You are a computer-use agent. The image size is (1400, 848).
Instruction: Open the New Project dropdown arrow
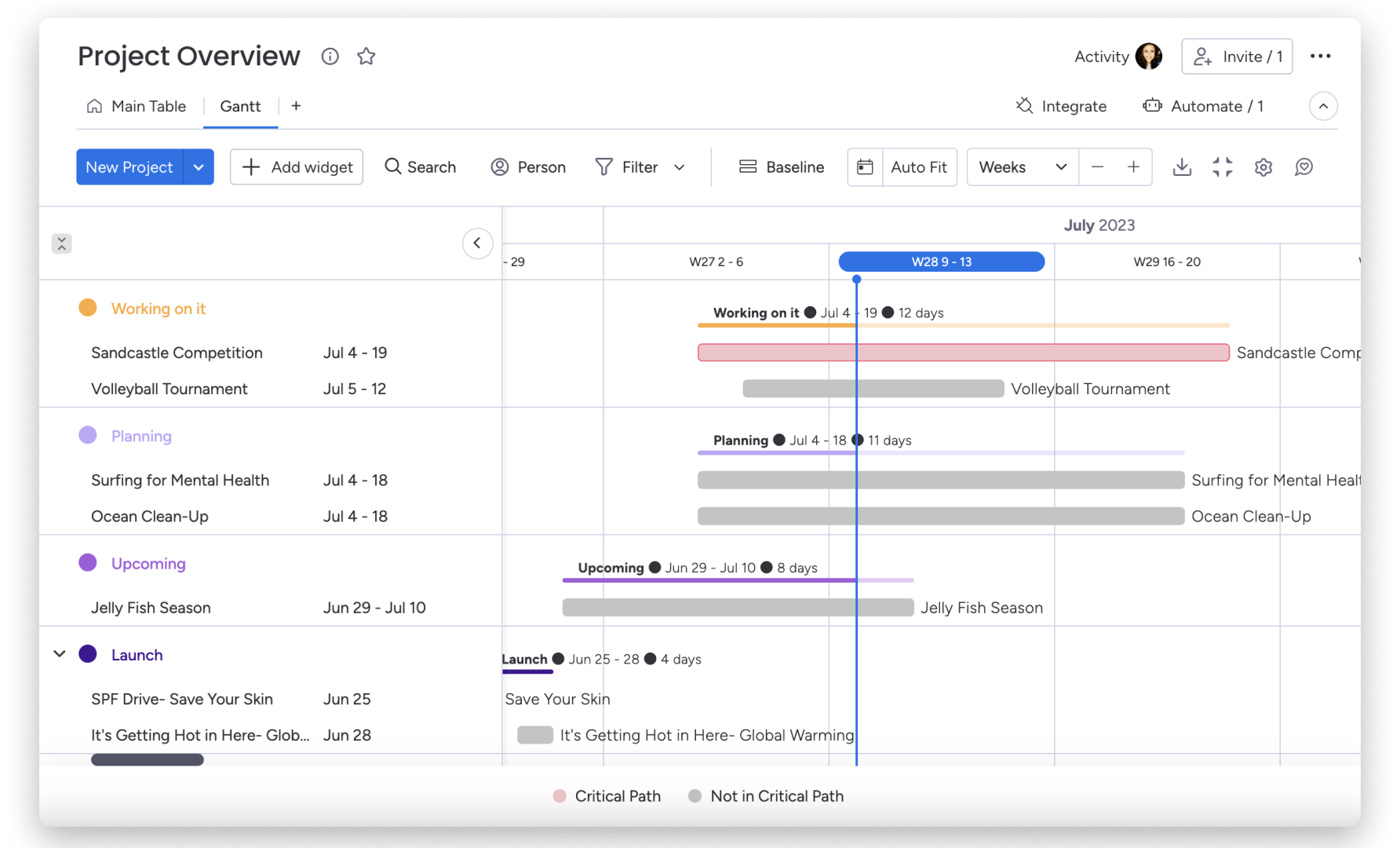pyautogui.click(x=199, y=166)
